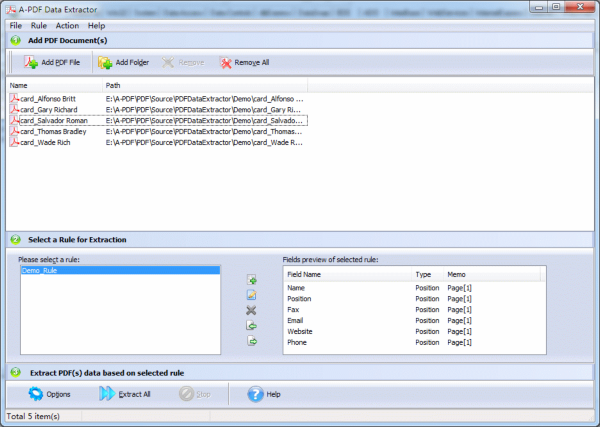Click the import rule arrow icon

pyautogui.click(x=251, y=326)
